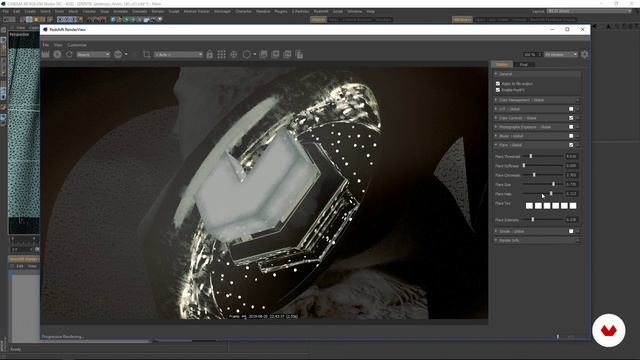Collapse the General section
The width and height of the screenshot is (640, 360).
click(537, 74)
